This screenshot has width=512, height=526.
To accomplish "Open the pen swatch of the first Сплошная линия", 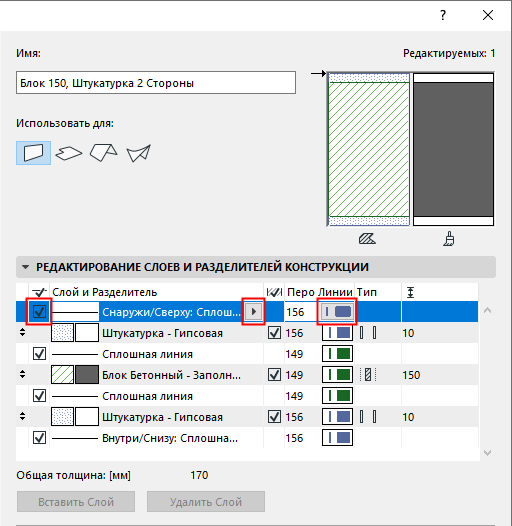I will pos(337,354).
